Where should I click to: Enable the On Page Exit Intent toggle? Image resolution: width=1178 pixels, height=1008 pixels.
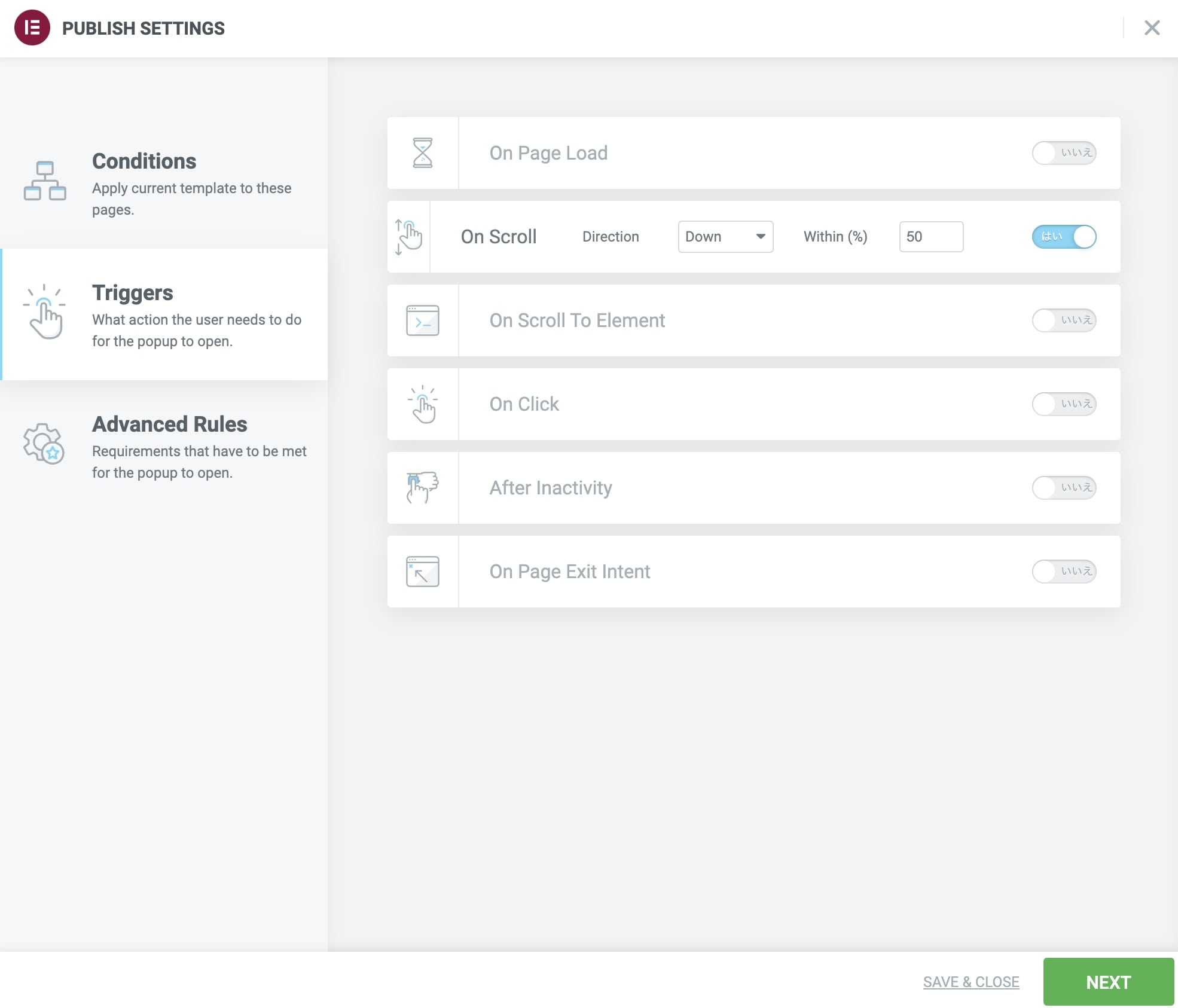1063,572
